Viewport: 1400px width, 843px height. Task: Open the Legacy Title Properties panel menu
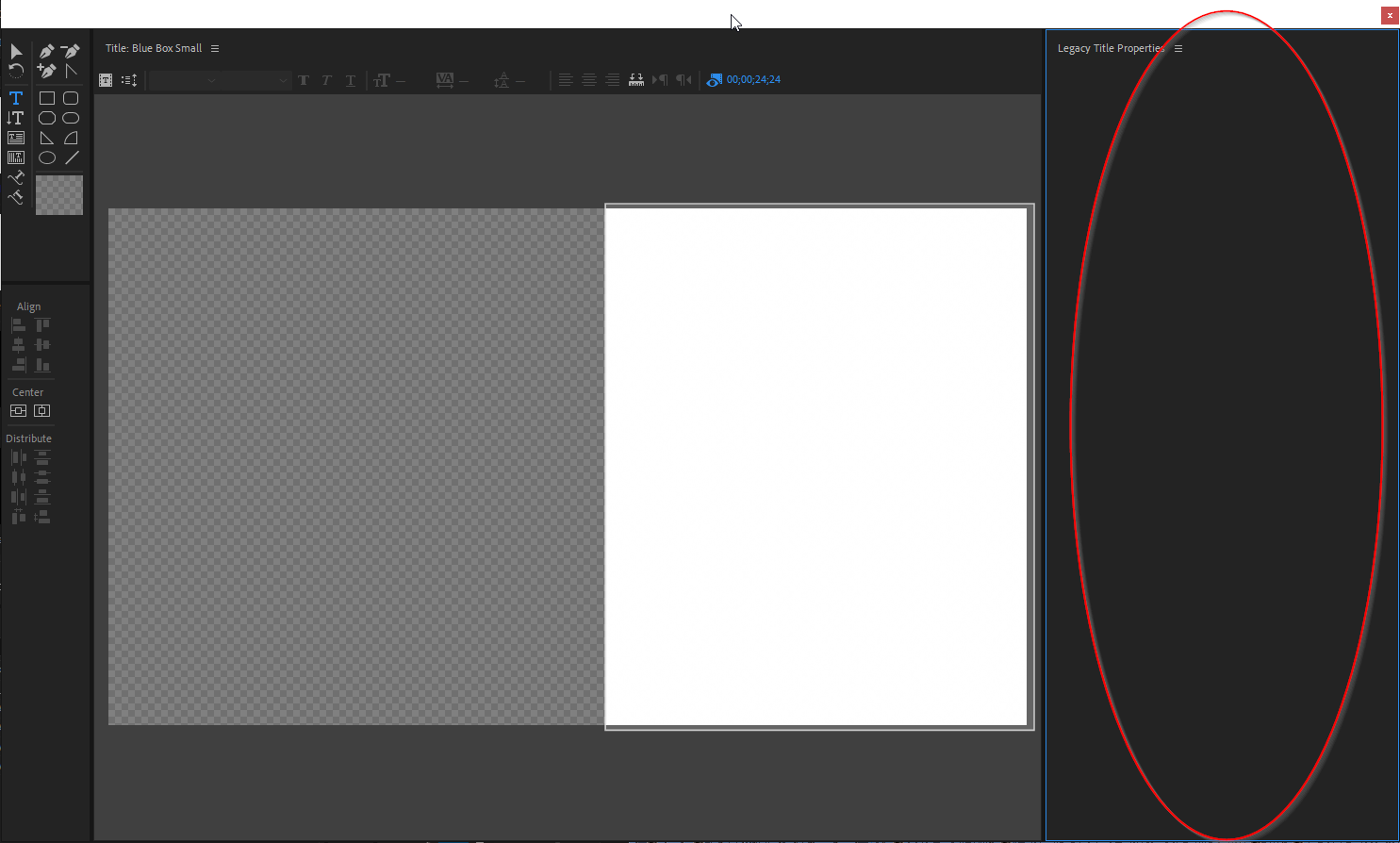tap(1178, 48)
